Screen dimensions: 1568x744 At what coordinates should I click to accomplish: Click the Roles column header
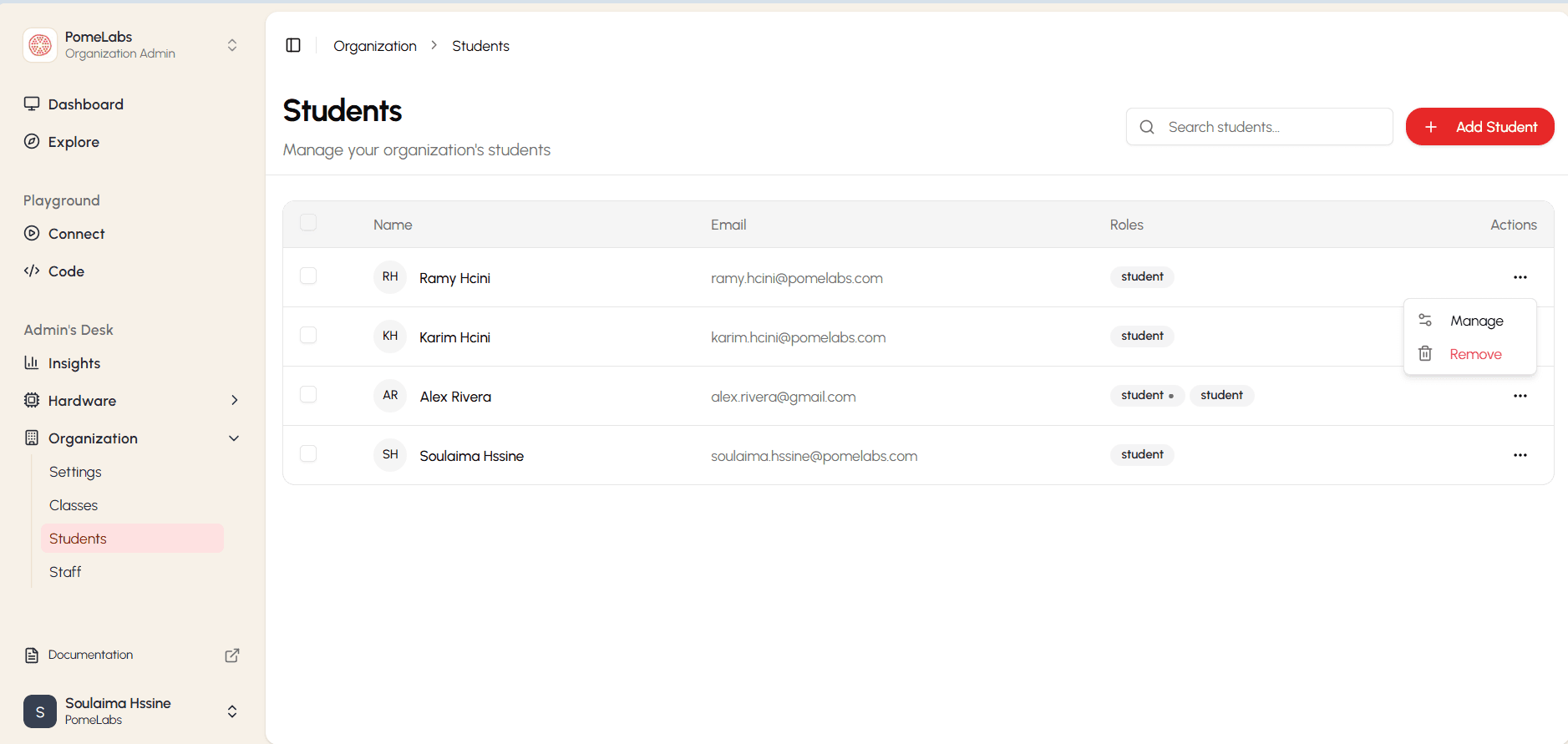[1126, 225]
